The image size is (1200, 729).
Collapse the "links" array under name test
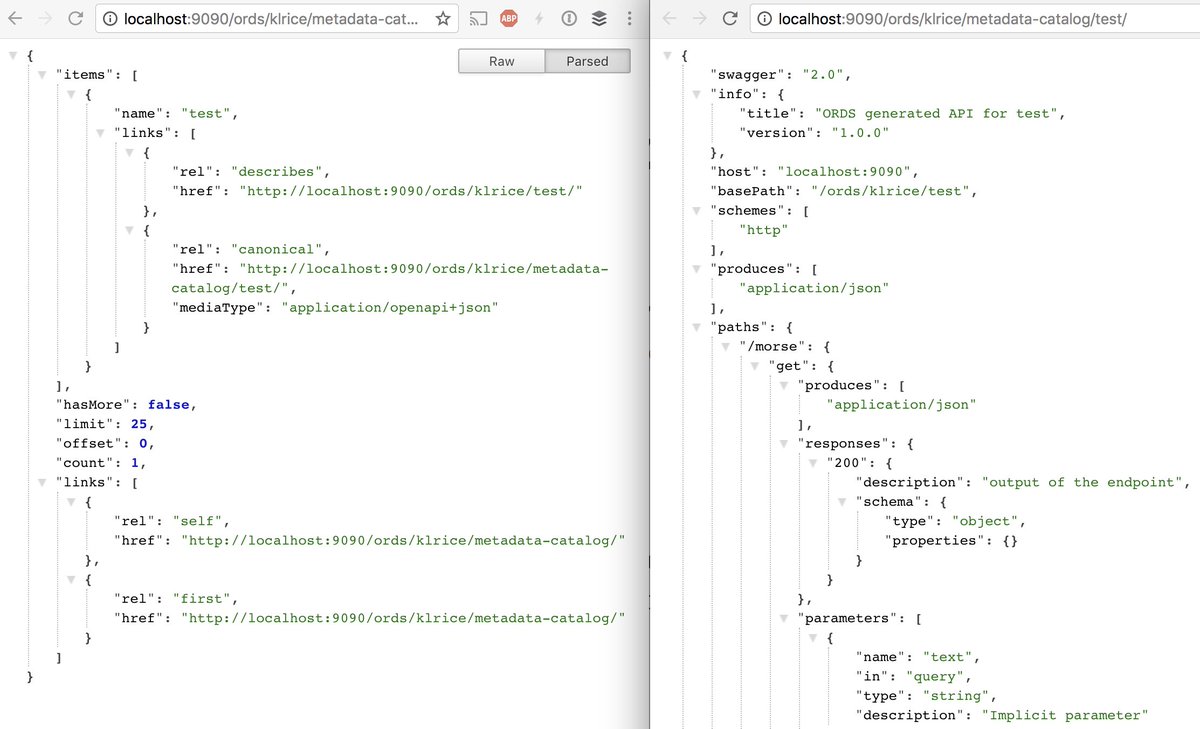pyautogui.click(x=99, y=133)
